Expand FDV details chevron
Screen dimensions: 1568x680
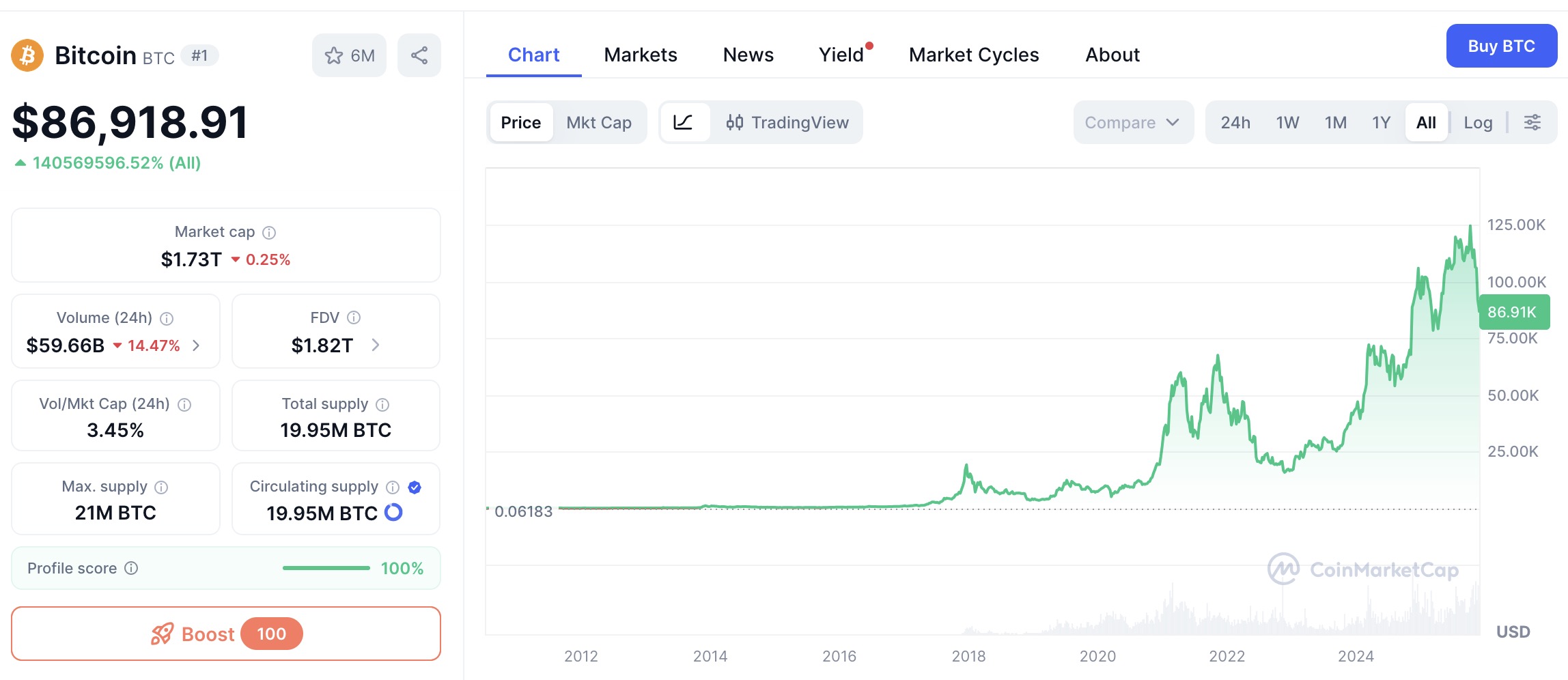click(x=376, y=345)
